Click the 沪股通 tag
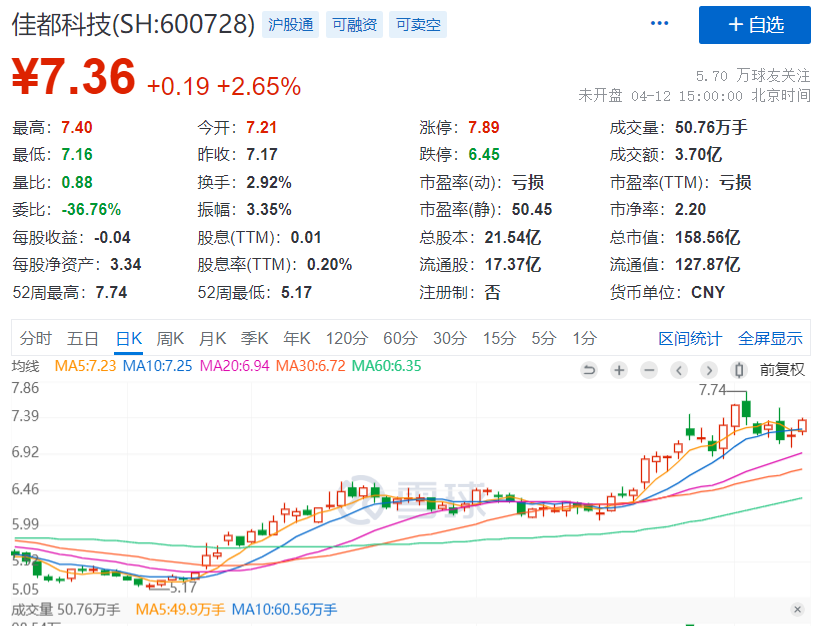Image resolution: width=818 pixels, height=626 pixels. [291, 25]
